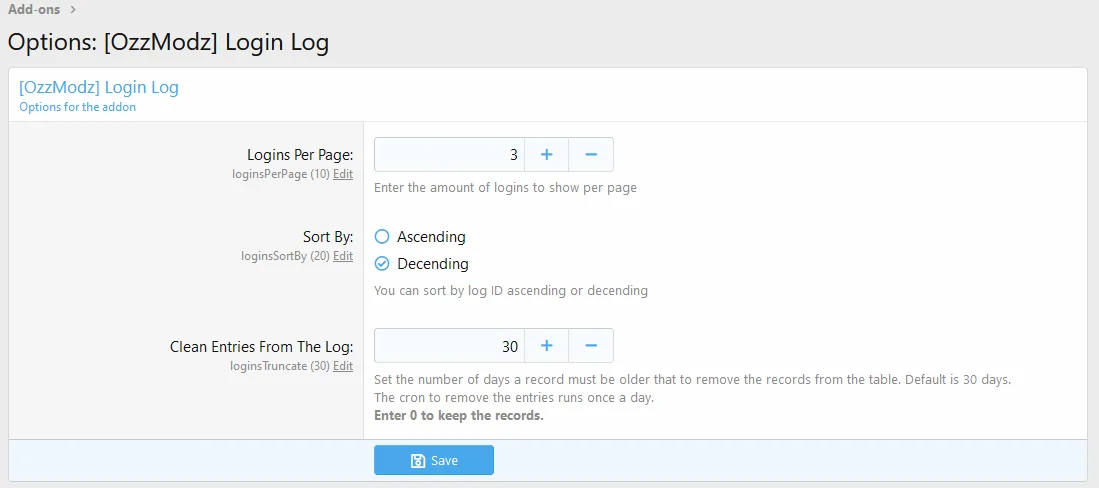The width and height of the screenshot is (1099, 488).
Task: Click the Options: [OzzModz] Login Log page heading
Action: tap(168, 43)
